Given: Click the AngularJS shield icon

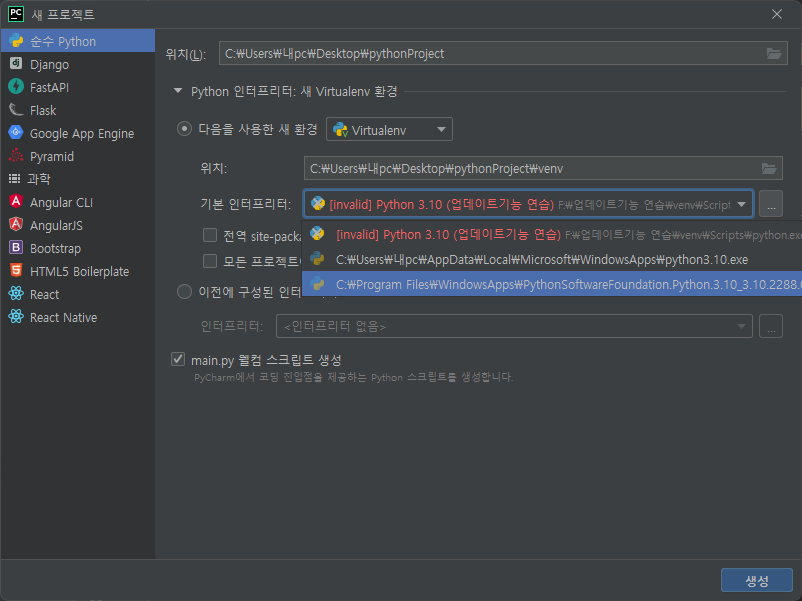Looking at the screenshot, I should [x=16, y=225].
